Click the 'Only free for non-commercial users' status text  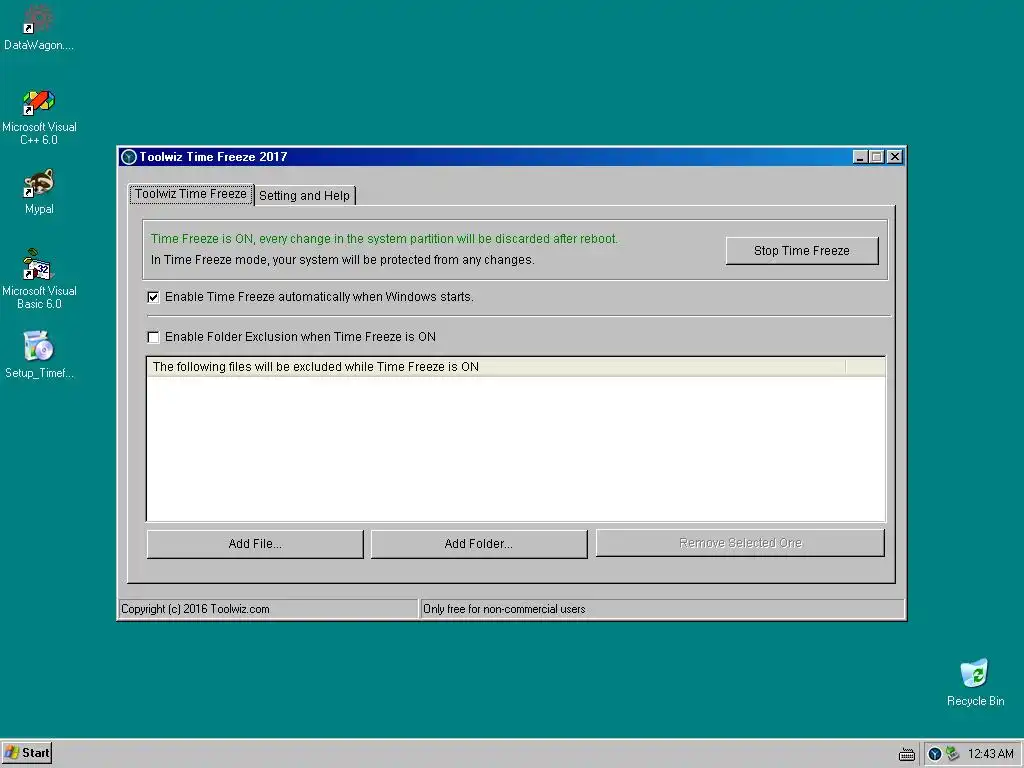point(504,609)
